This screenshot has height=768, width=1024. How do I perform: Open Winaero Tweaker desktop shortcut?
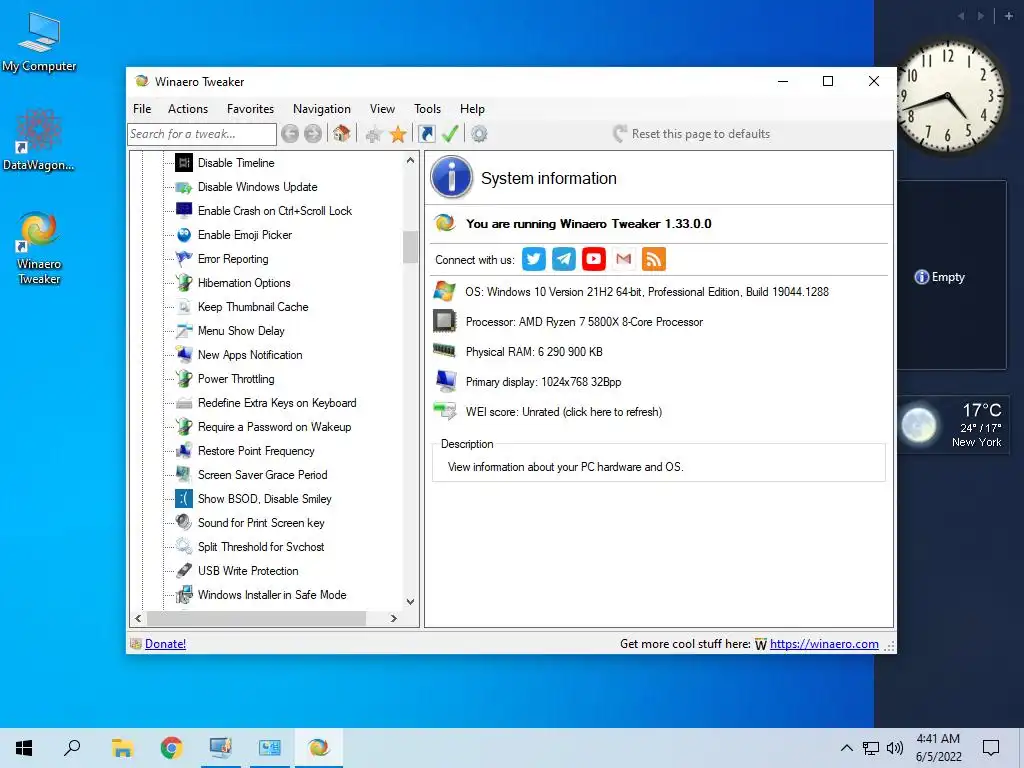(39, 248)
